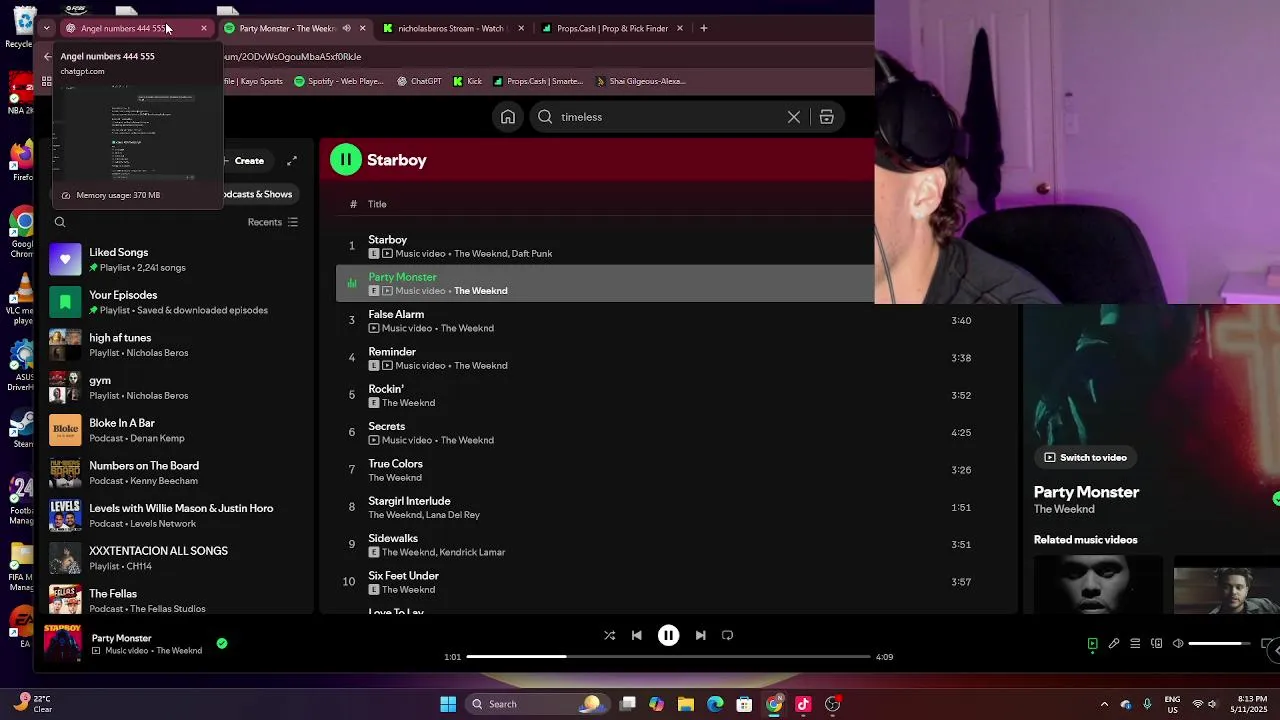Image resolution: width=1280 pixels, height=720 pixels.
Task: Open Bloke In A Bar podcast
Action: pos(177,430)
